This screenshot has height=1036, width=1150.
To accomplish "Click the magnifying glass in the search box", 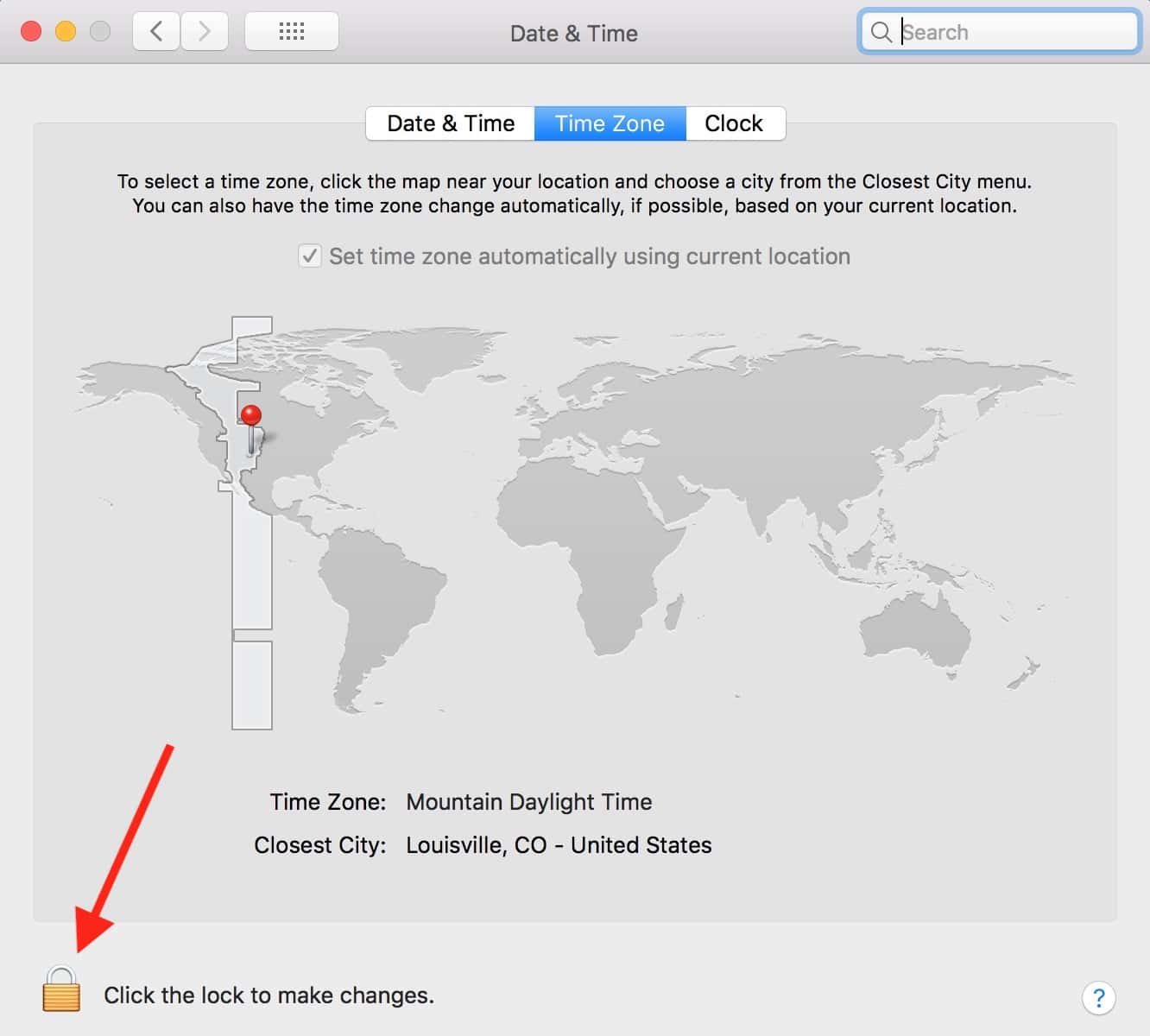I will [x=881, y=33].
